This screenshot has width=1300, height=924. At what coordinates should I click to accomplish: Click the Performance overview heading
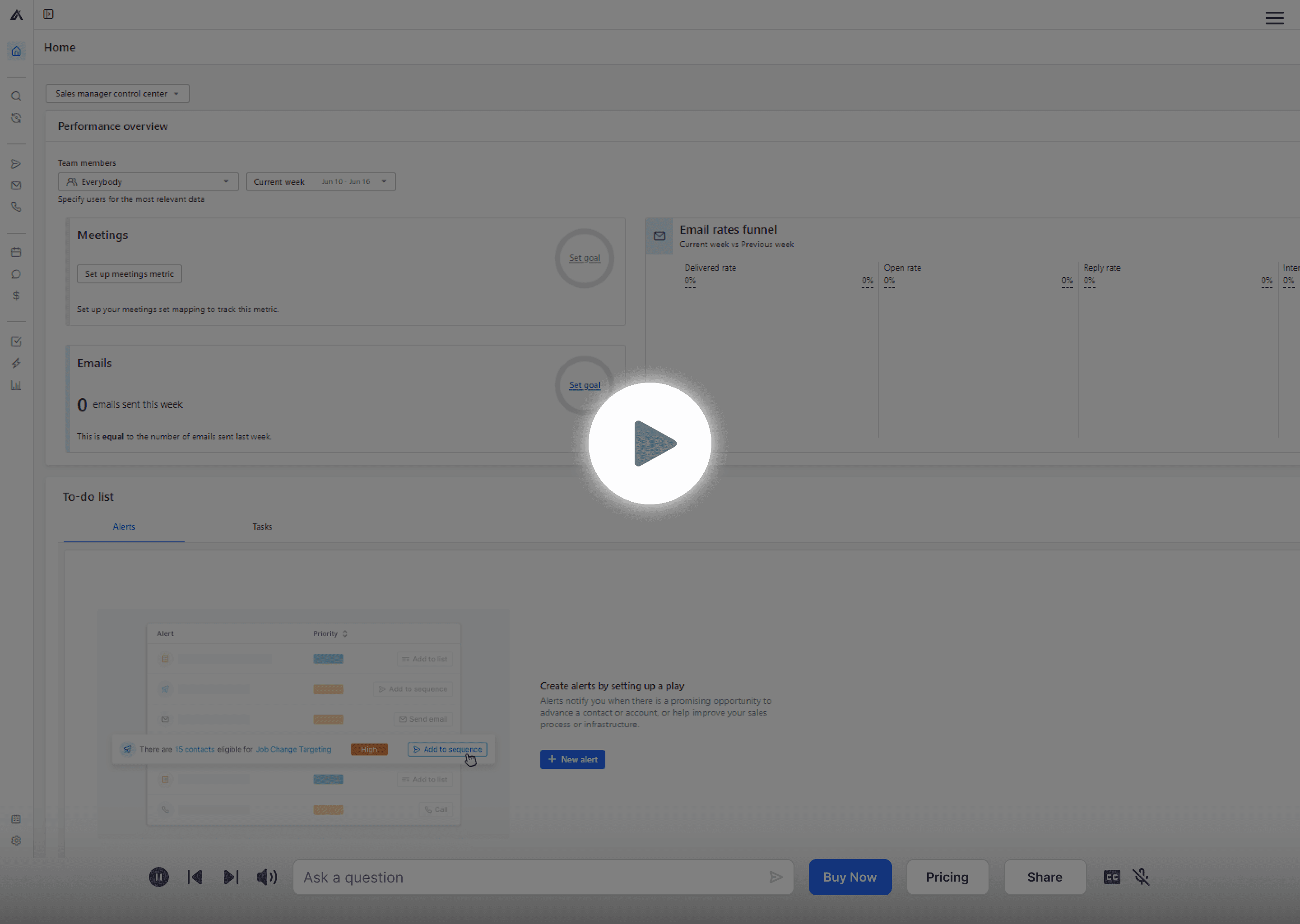[113, 126]
